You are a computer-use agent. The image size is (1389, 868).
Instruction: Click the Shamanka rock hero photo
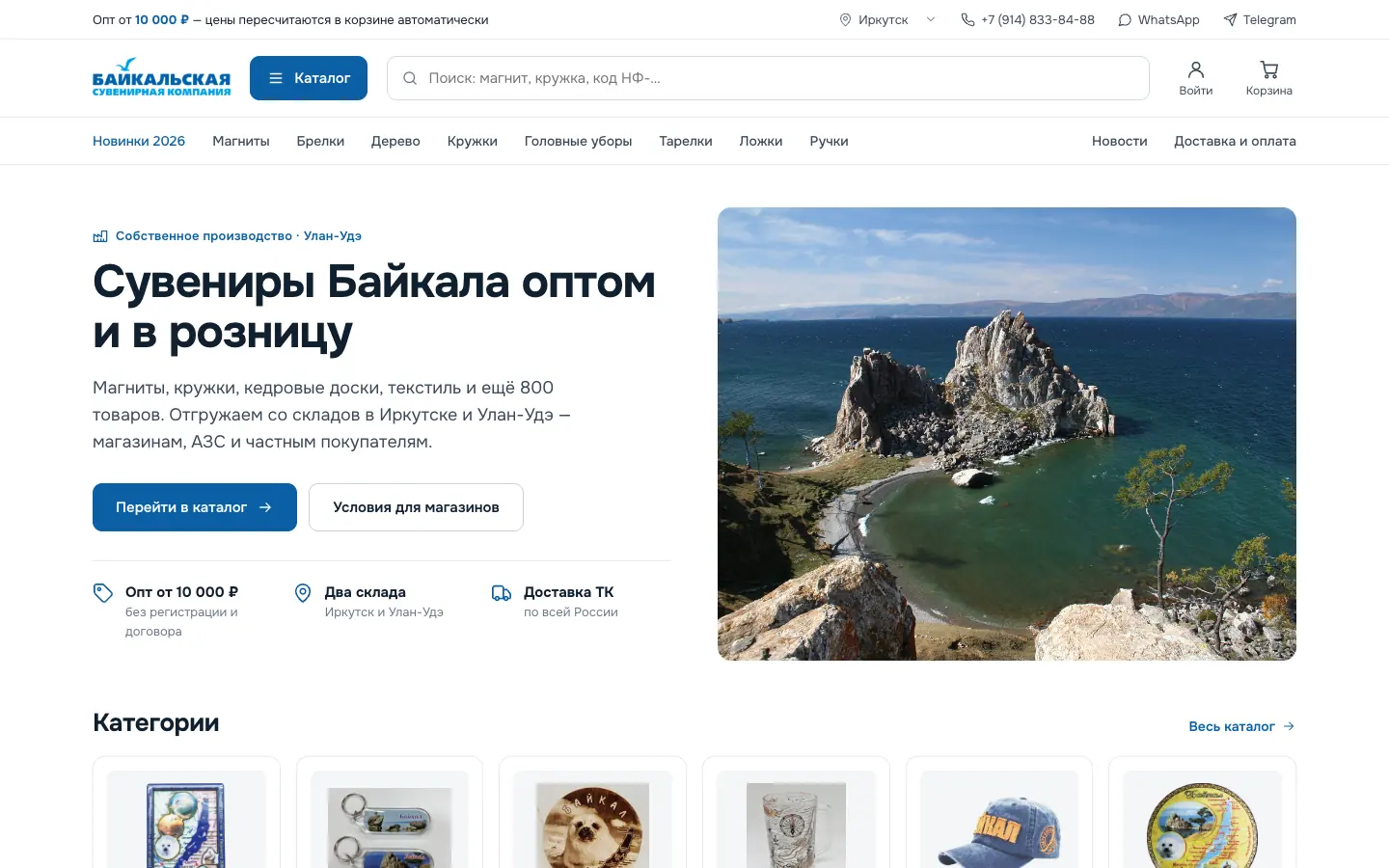click(1007, 434)
